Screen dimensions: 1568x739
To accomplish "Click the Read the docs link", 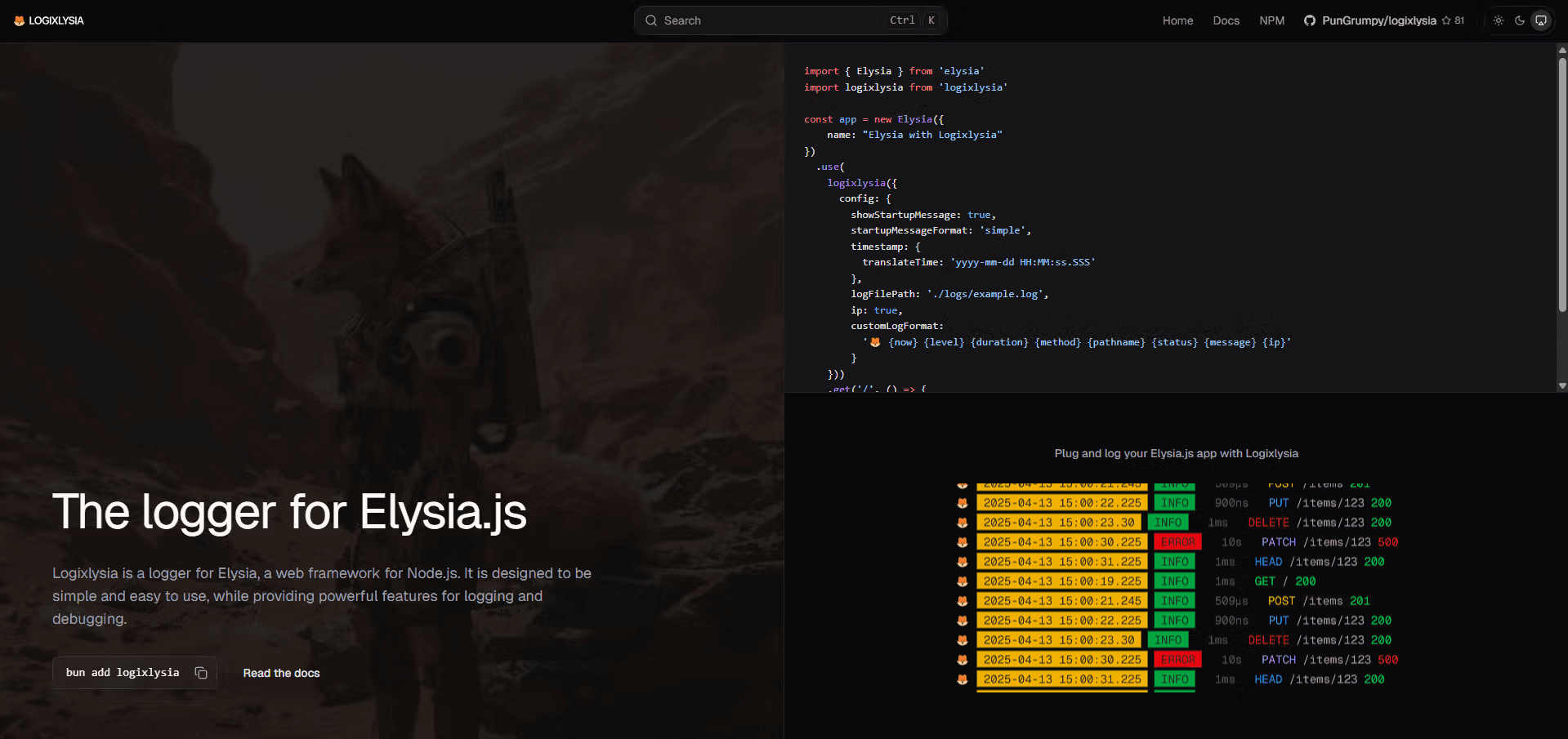I will (281, 672).
